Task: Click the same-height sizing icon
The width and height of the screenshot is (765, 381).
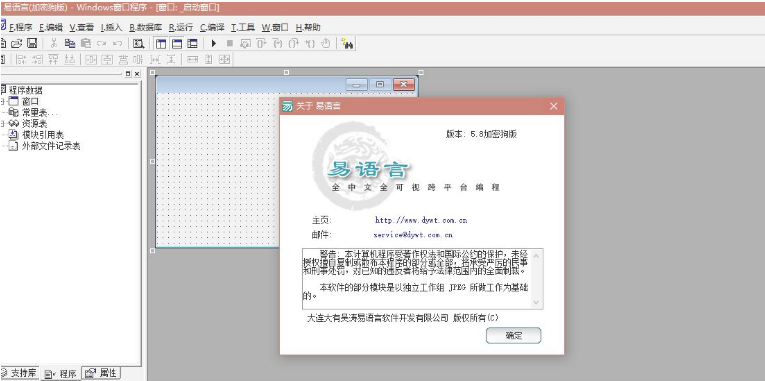Action: point(208,60)
